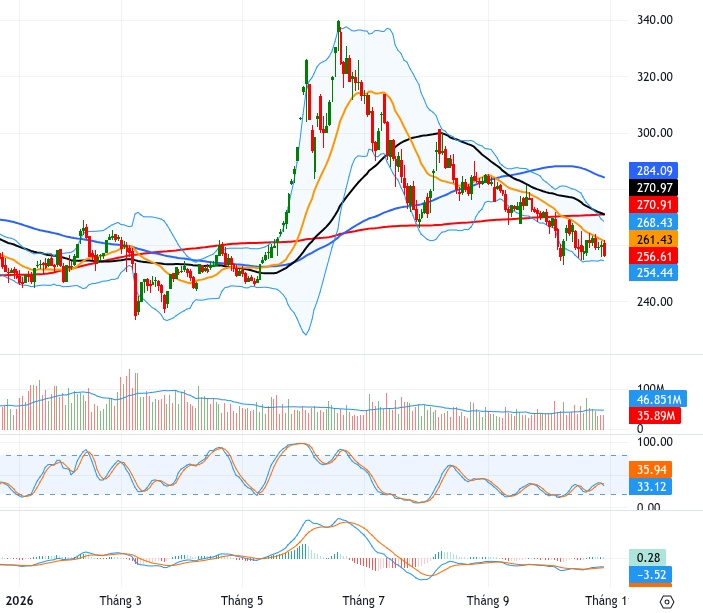
Task: Click the 270.97 black price label
Action: pyautogui.click(x=654, y=188)
